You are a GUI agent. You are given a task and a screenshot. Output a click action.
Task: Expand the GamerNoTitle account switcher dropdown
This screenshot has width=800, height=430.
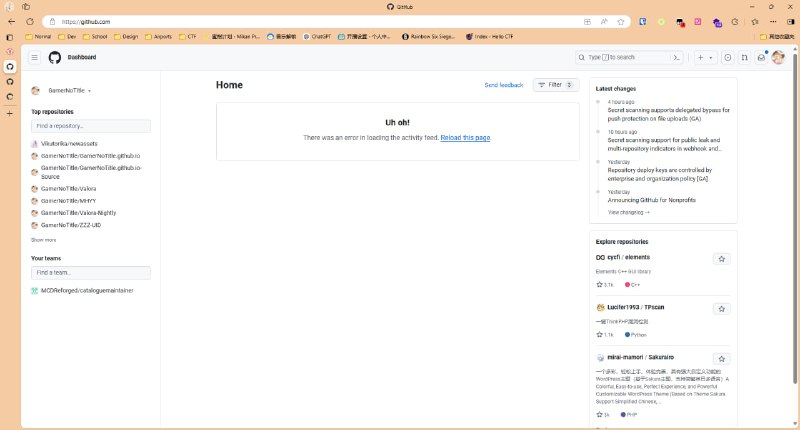(89, 91)
